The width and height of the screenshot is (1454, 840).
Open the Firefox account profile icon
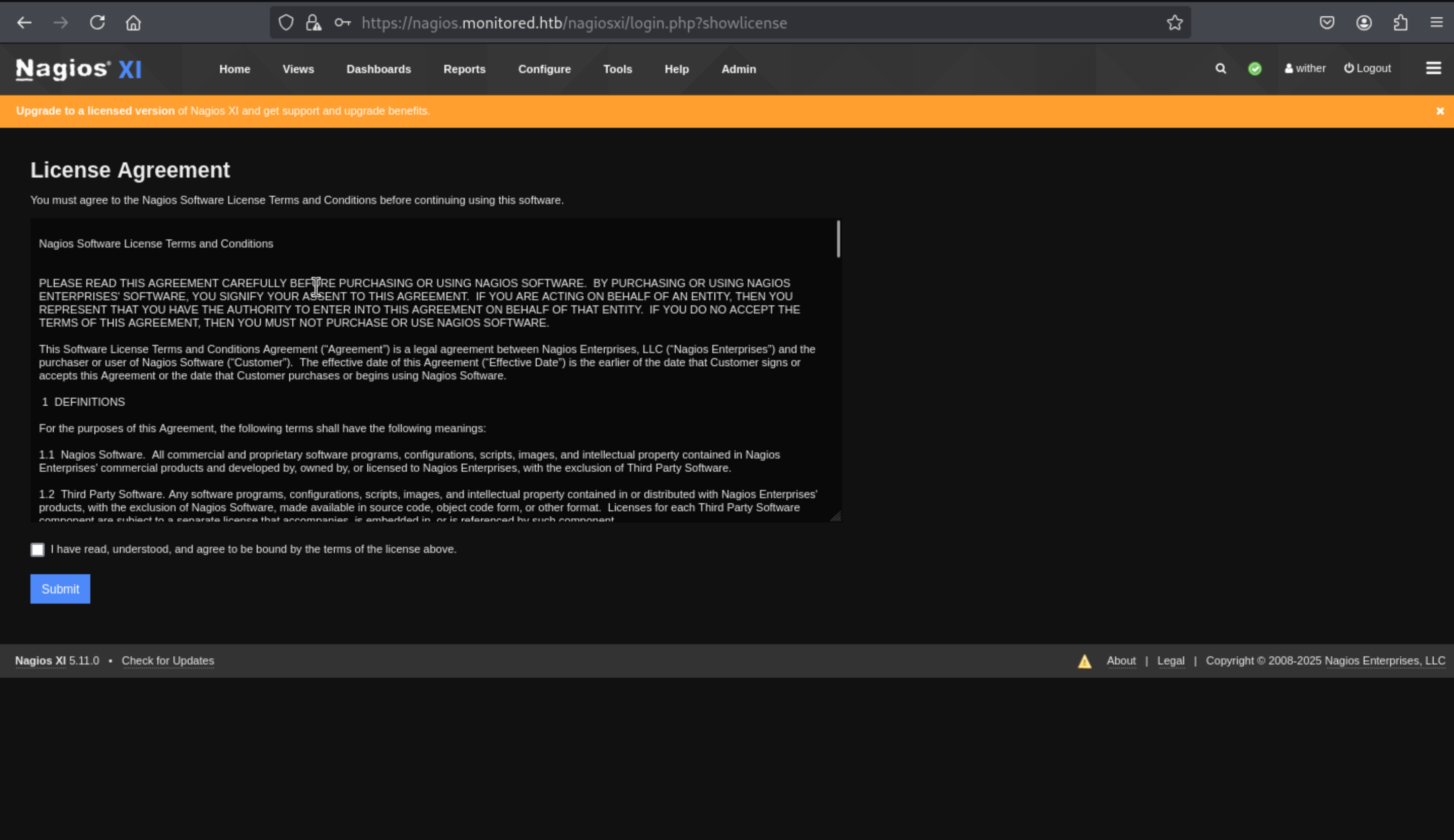[1363, 23]
